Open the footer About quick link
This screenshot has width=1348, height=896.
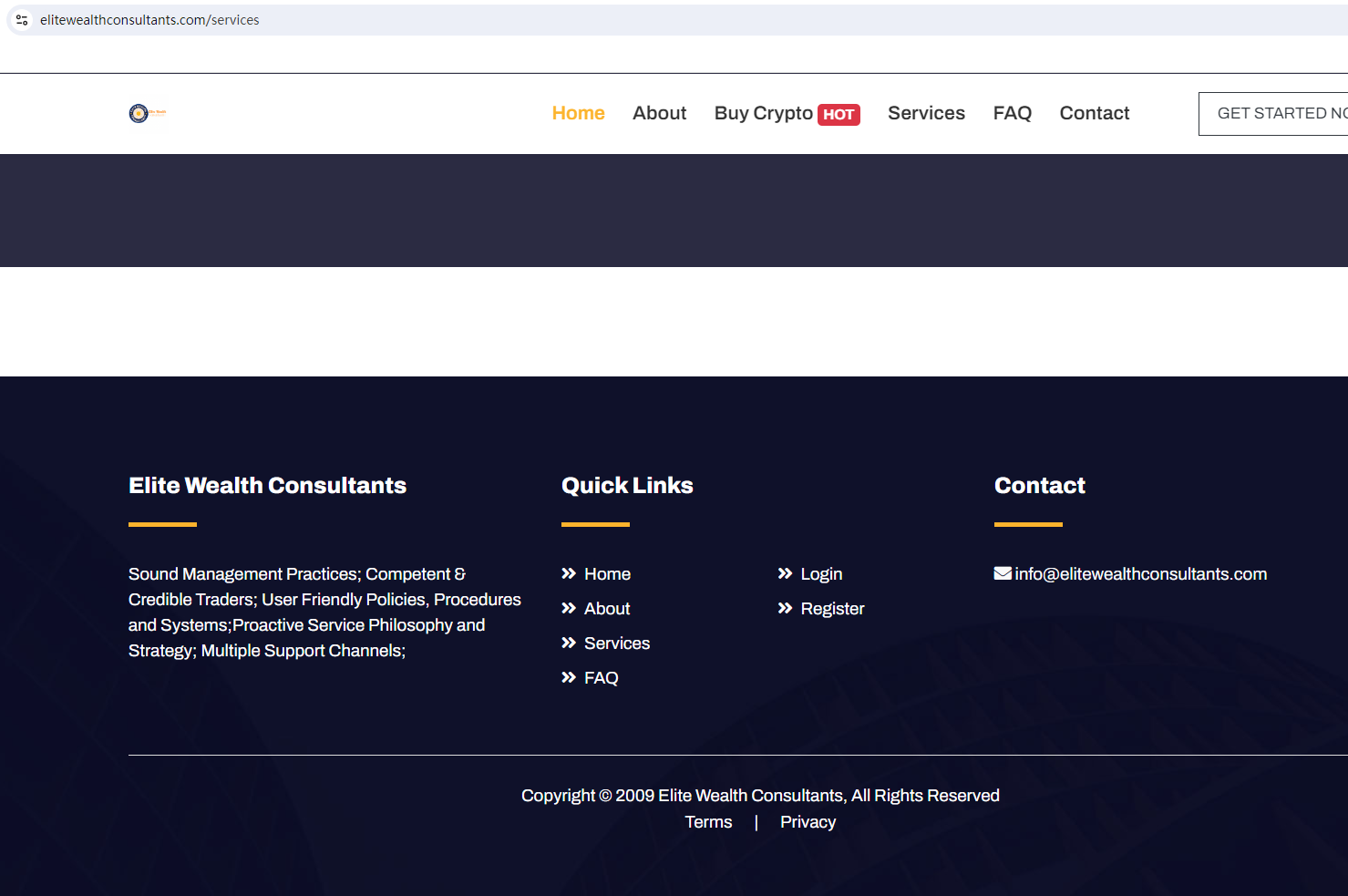(x=607, y=608)
